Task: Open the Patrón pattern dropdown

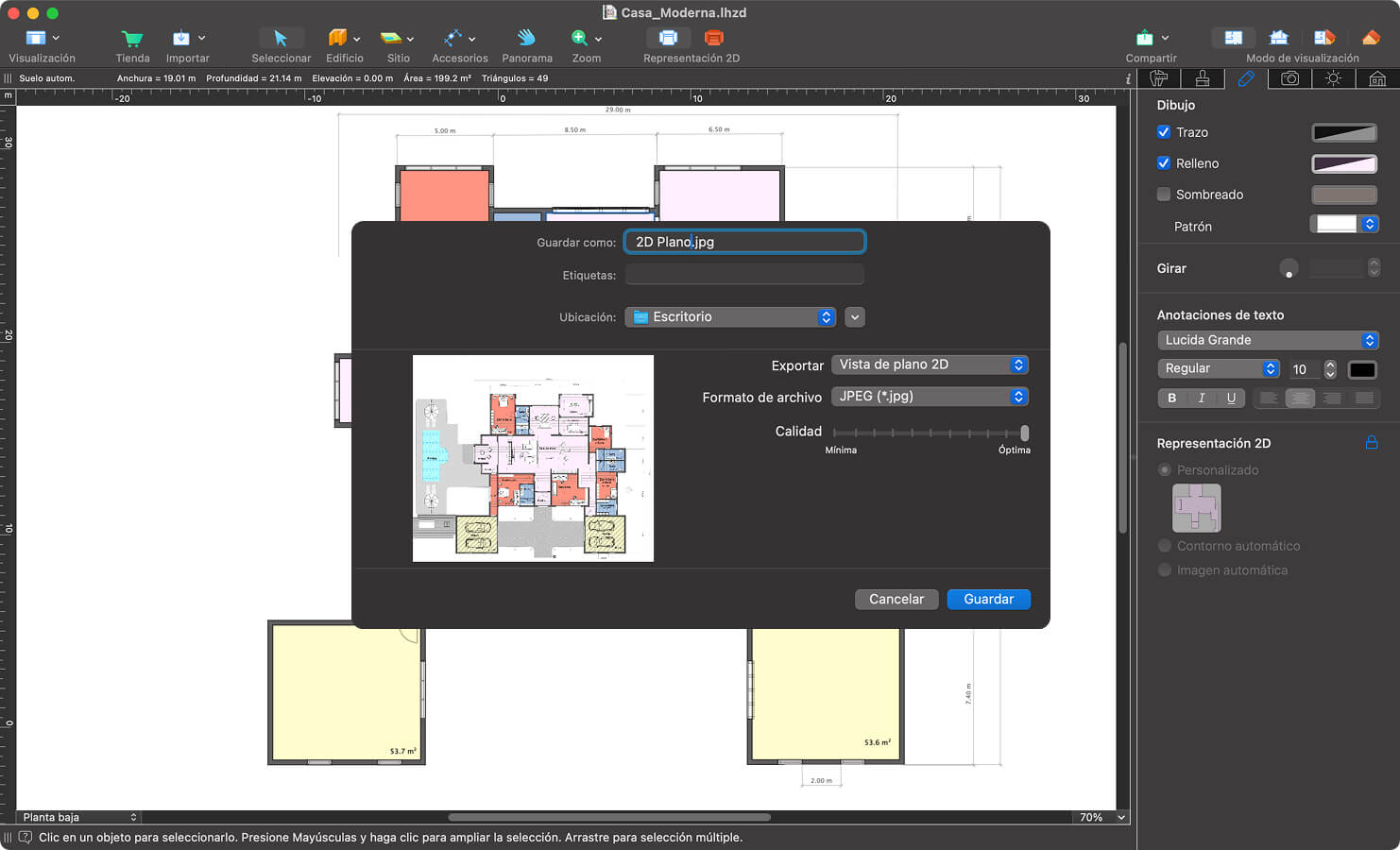Action: pyautogui.click(x=1343, y=224)
